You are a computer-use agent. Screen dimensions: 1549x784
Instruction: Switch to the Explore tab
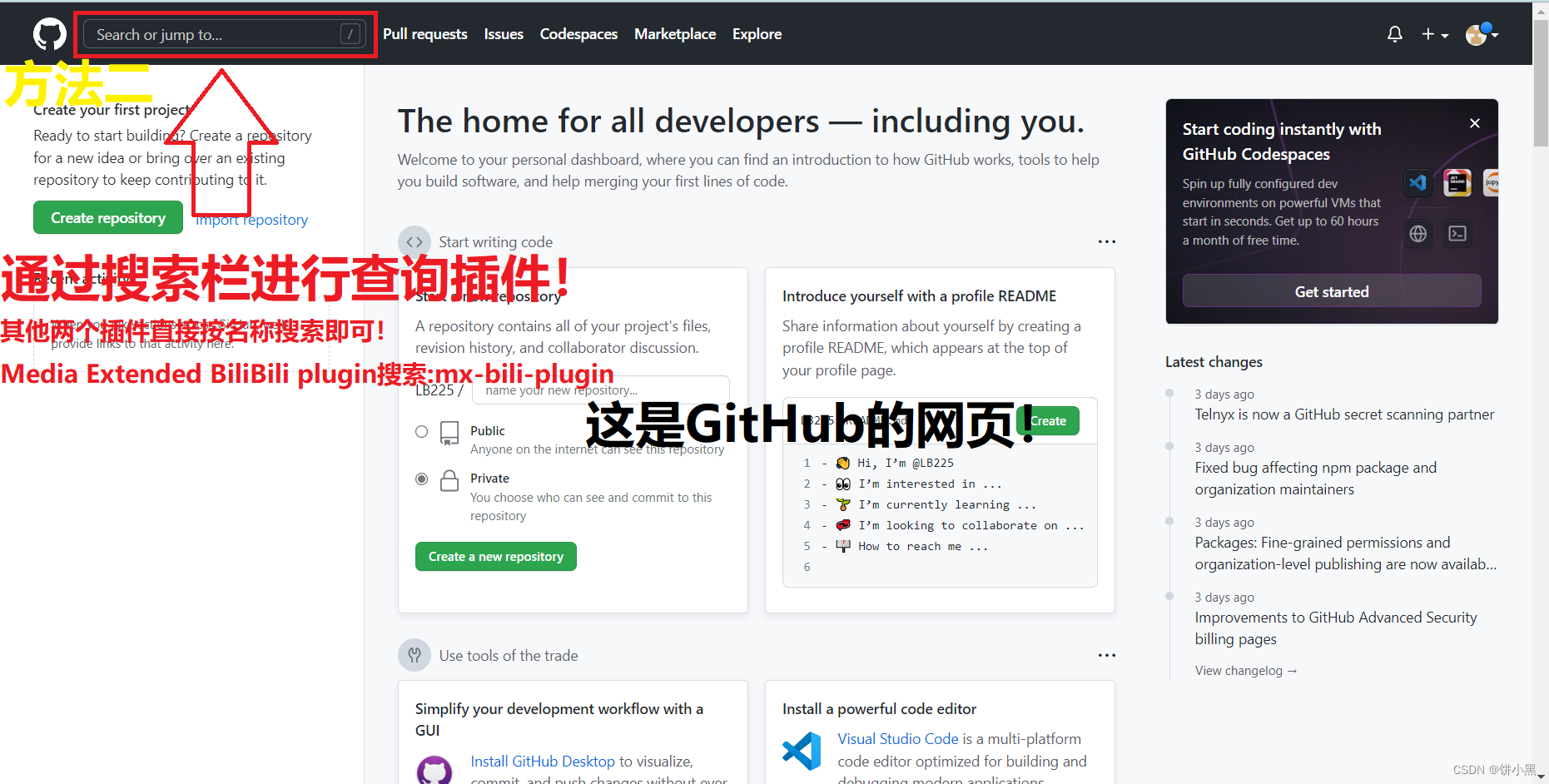click(757, 34)
